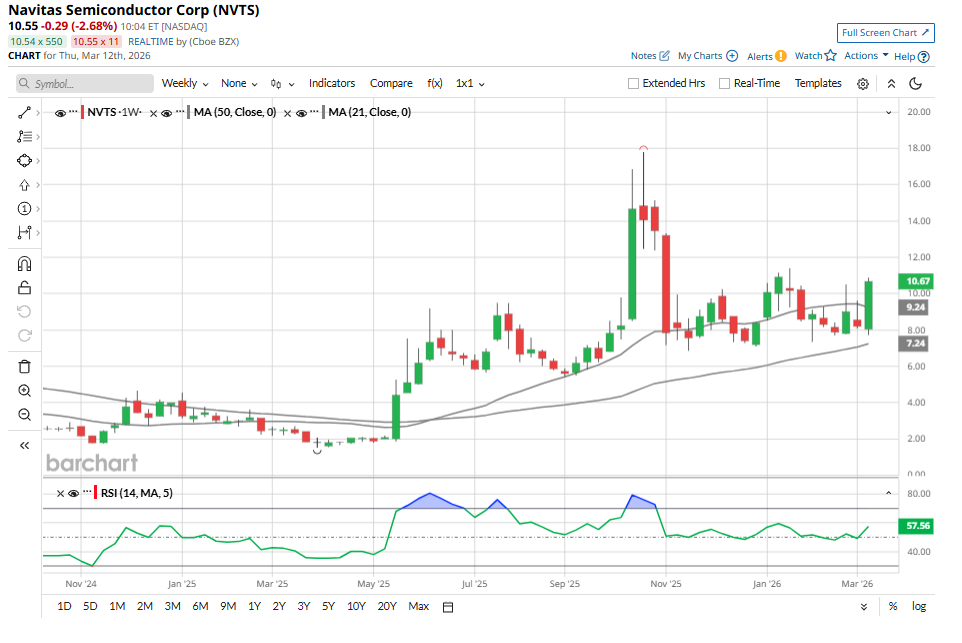Click the lock drawings icon
This screenshot has height=643, width=962.
(x=25, y=288)
